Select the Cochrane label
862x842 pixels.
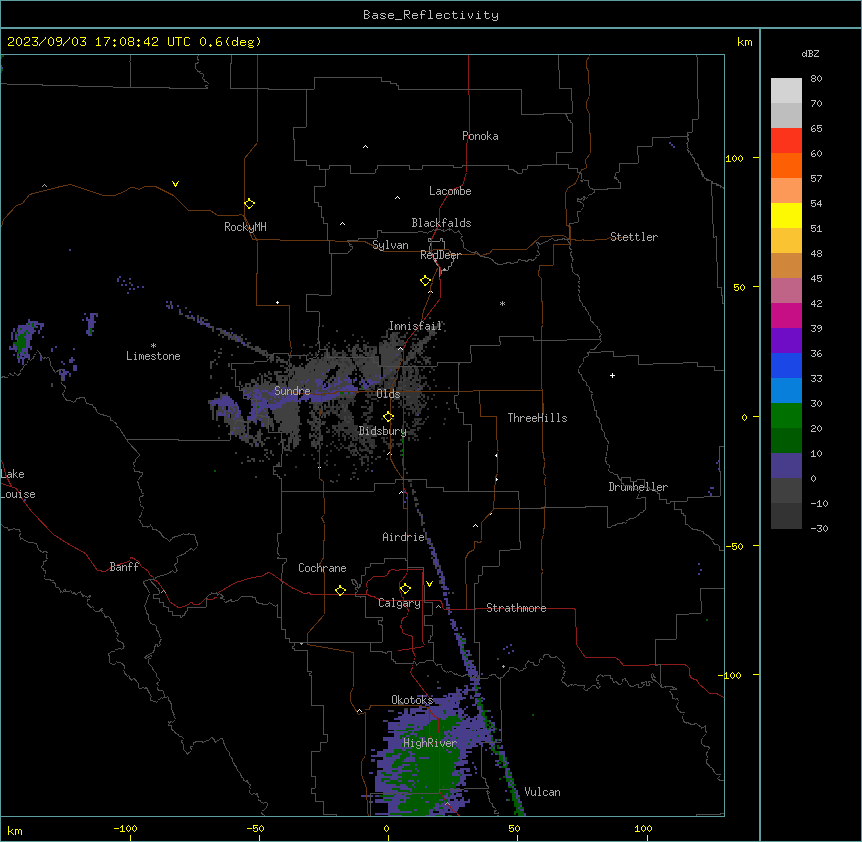322,568
